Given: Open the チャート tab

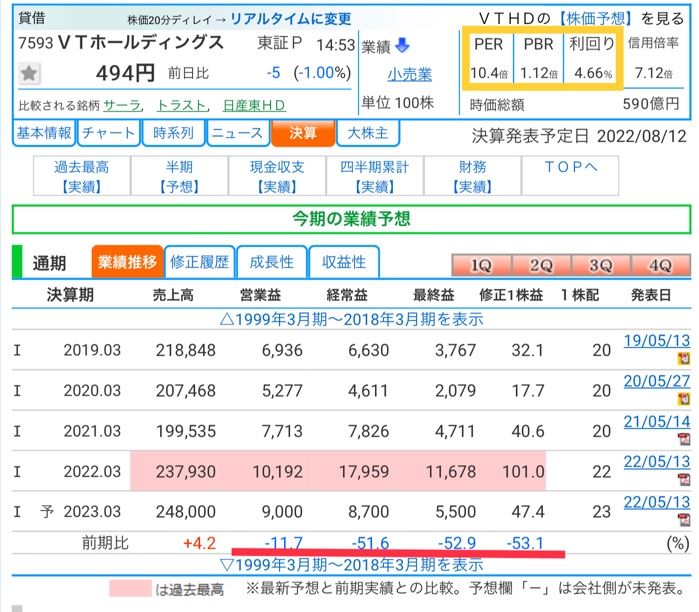Looking at the screenshot, I should 108,133.
